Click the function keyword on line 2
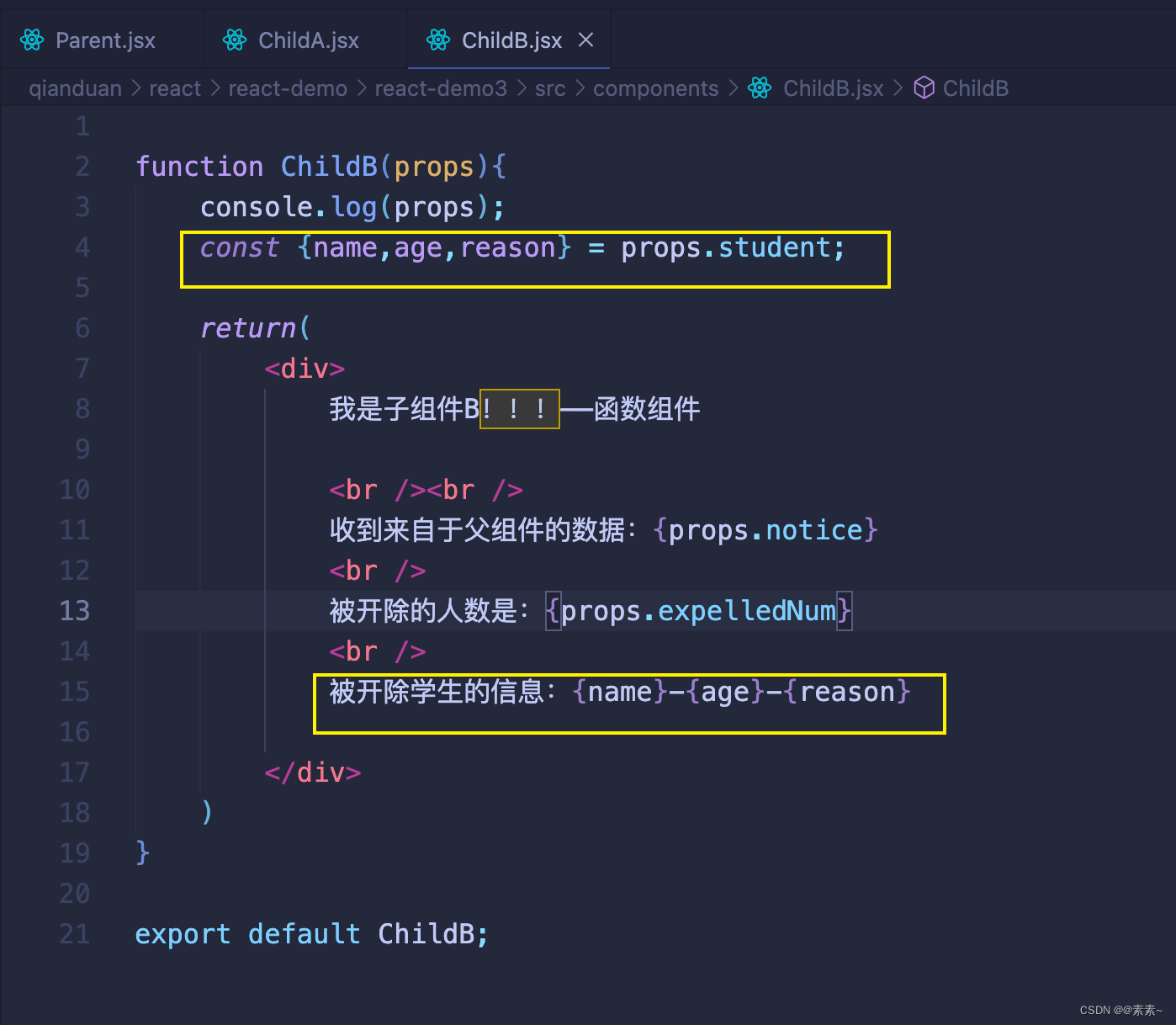The image size is (1176, 1025). [x=199, y=167]
